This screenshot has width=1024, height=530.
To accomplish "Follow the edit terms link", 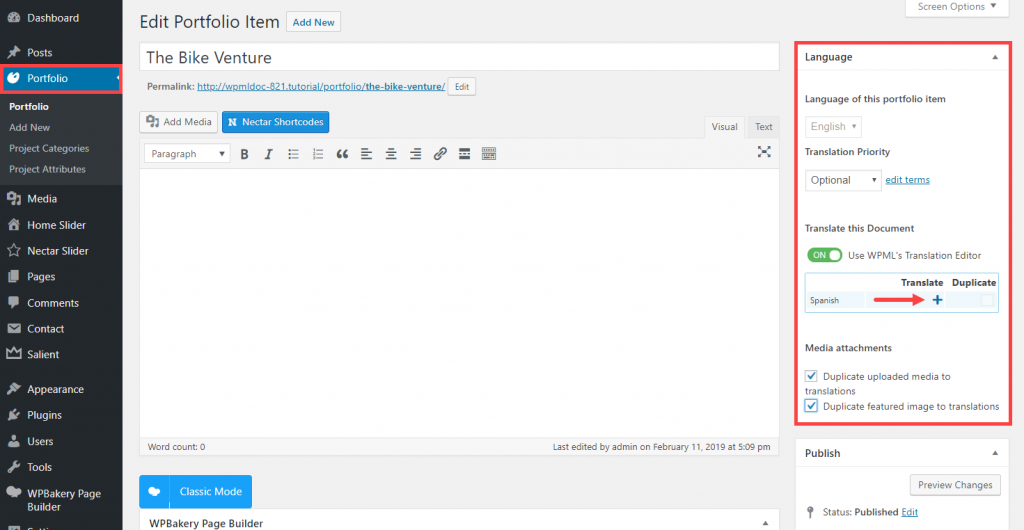I will tap(907, 180).
